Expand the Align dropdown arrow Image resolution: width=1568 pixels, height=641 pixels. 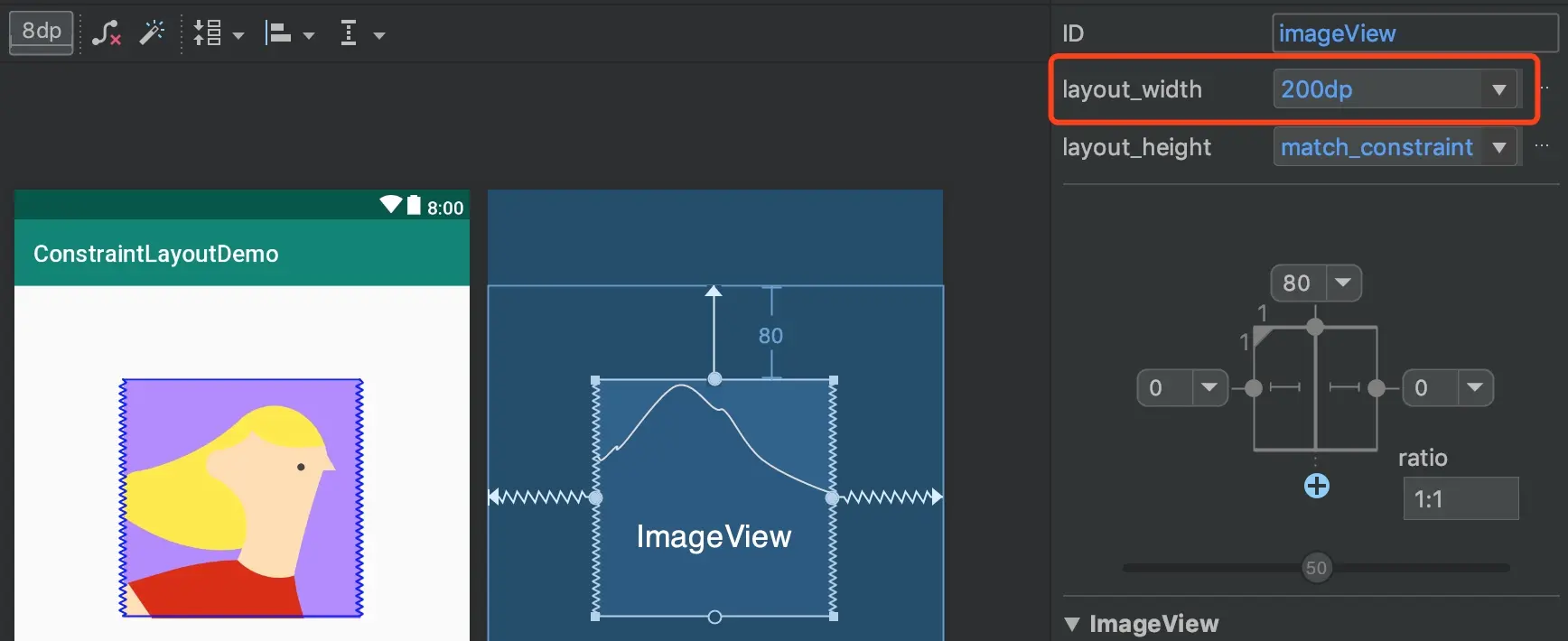click(309, 36)
